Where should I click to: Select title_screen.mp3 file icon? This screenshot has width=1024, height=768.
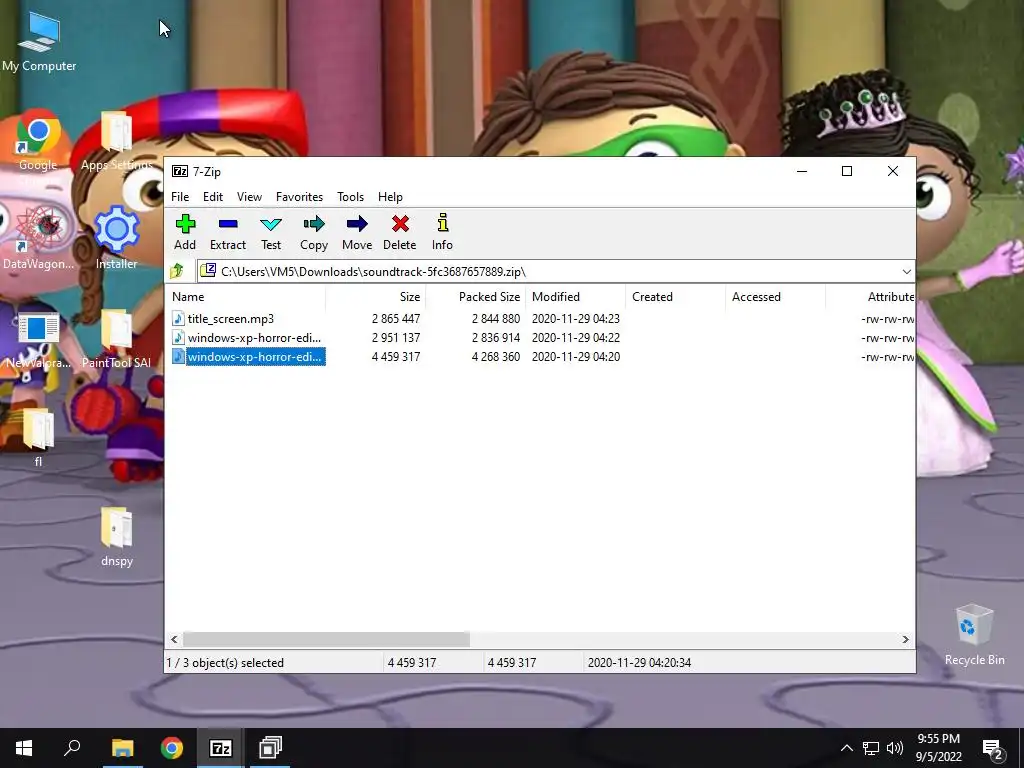178,319
